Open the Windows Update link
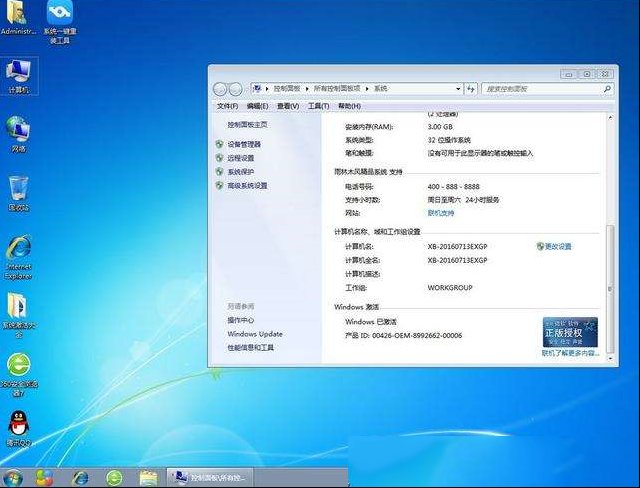 [x=255, y=334]
